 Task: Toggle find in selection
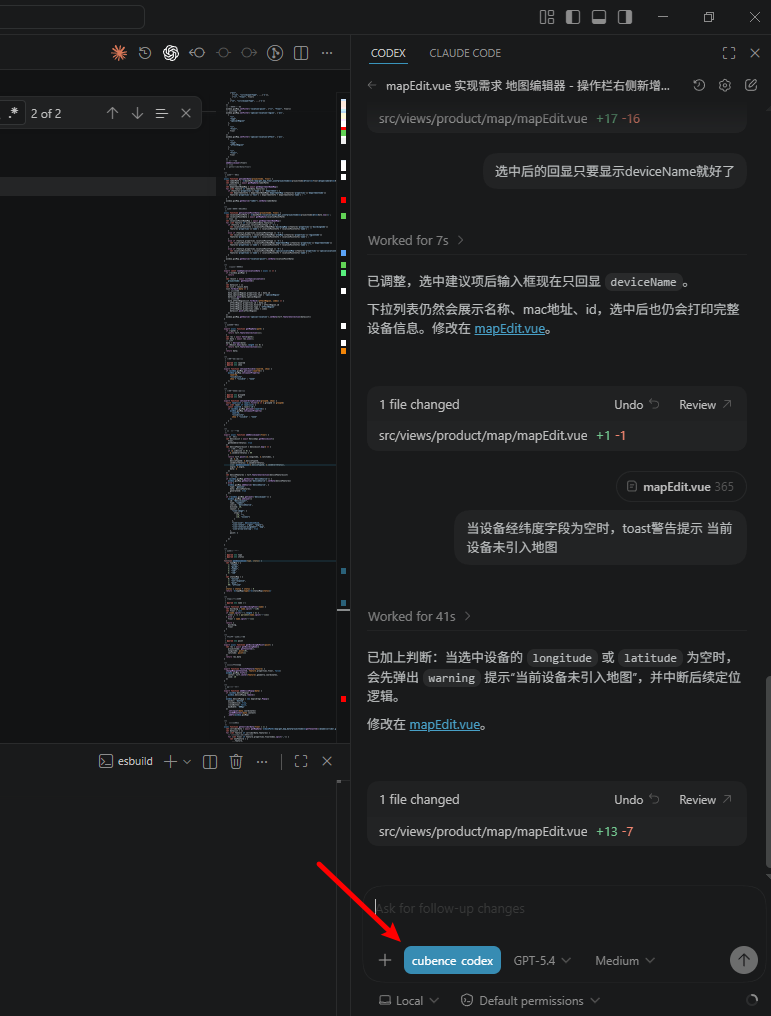(x=162, y=113)
